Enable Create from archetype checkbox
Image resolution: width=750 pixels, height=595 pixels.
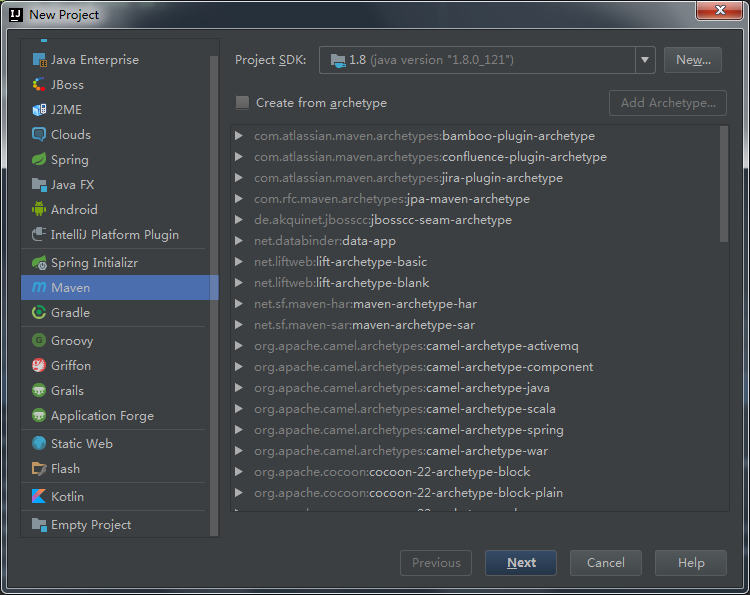click(243, 102)
